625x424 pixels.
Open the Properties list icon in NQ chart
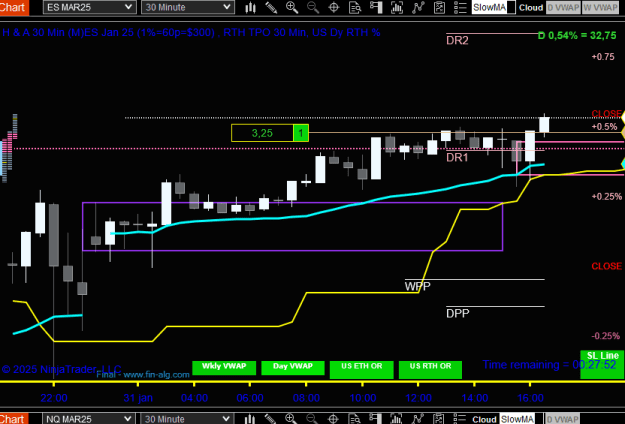coord(459,419)
